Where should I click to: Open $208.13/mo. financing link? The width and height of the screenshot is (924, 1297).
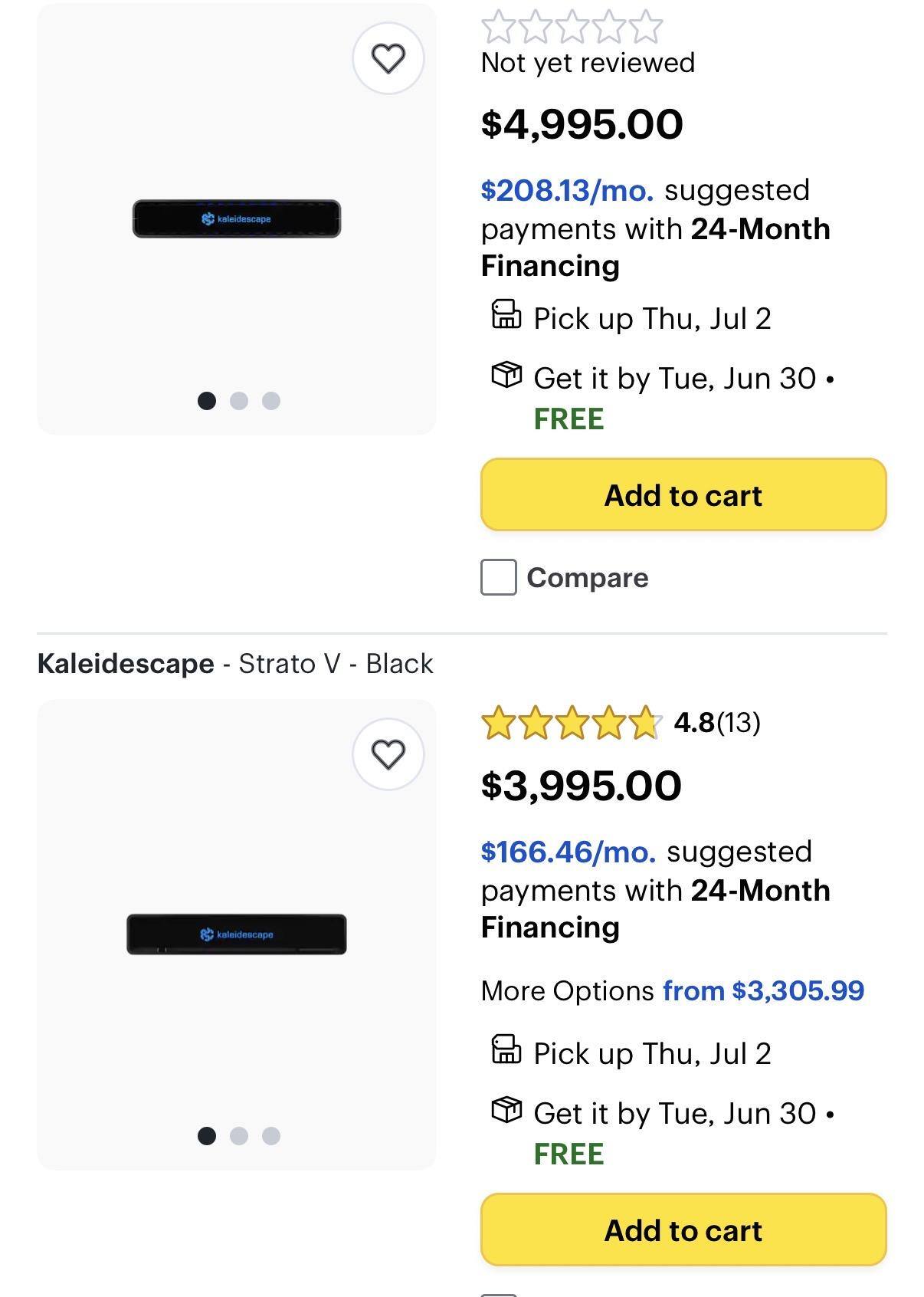coord(568,190)
